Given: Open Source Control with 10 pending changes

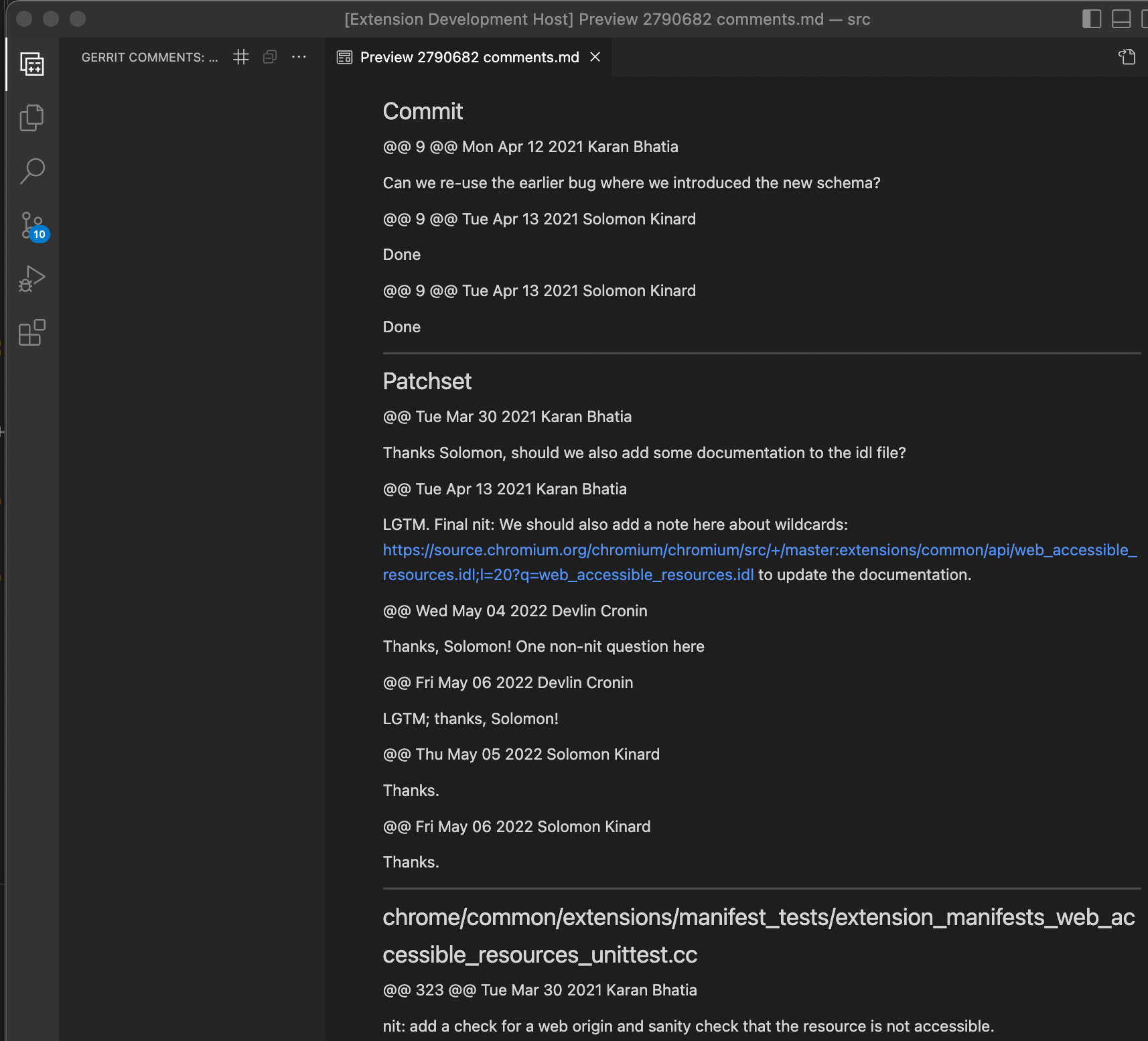Looking at the screenshot, I should click(31, 226).
